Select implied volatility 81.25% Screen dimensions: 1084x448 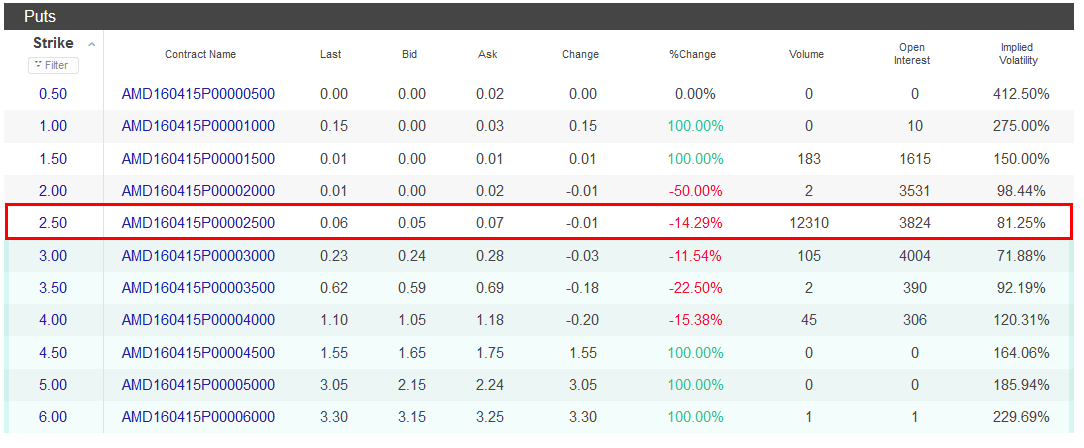[x=1019, y=223]
